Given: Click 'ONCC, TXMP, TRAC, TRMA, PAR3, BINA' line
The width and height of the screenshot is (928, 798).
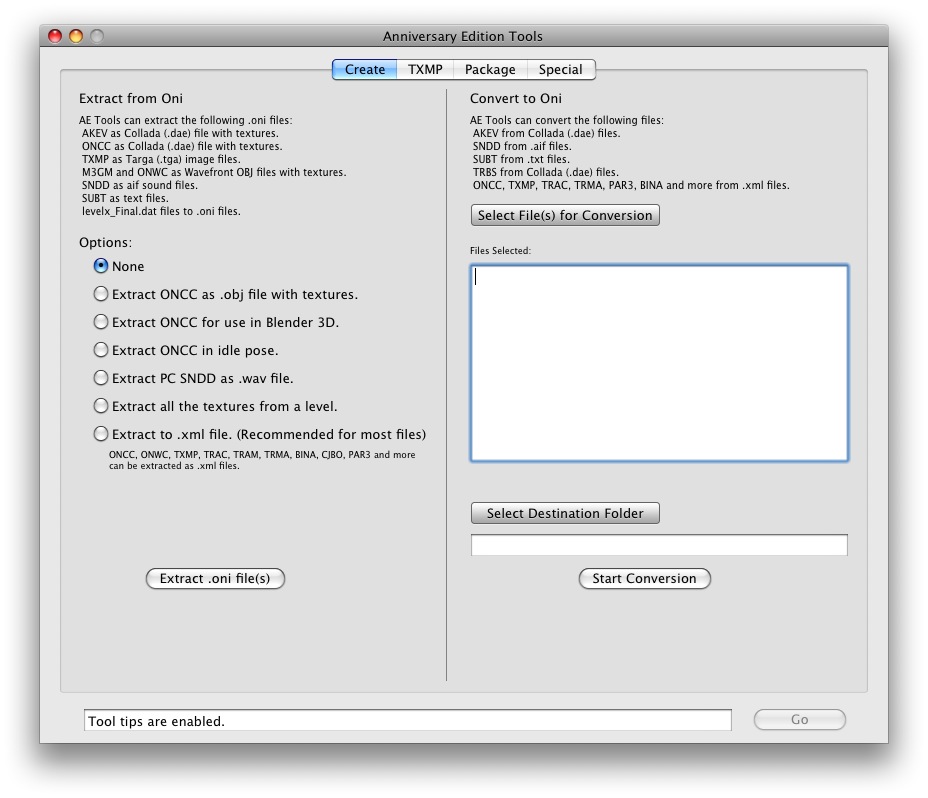Looking at the screenshot, I should (x=631, y=185).
